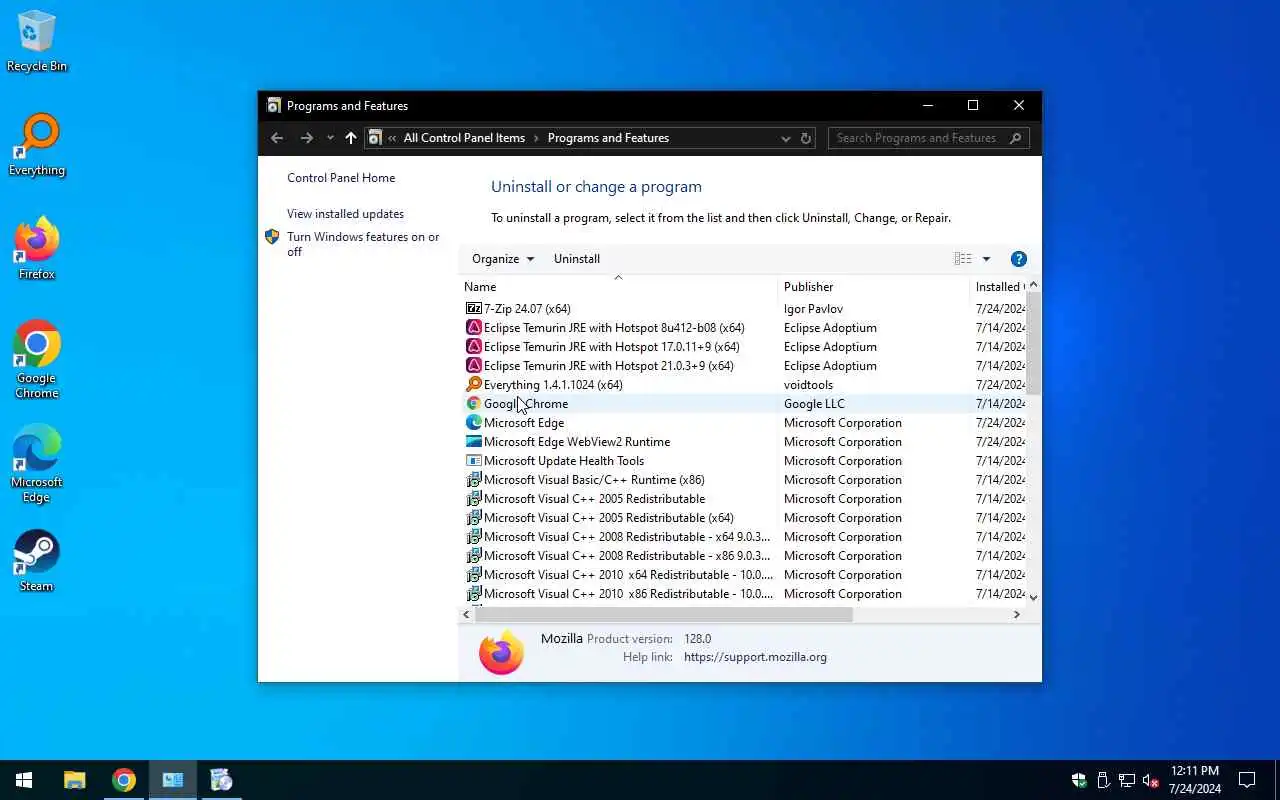This screenshot has width=1280, height=800.
Task: Click the Everything 1.4.1.1024 magnifier icon
Action: click(x=474, y=385)
